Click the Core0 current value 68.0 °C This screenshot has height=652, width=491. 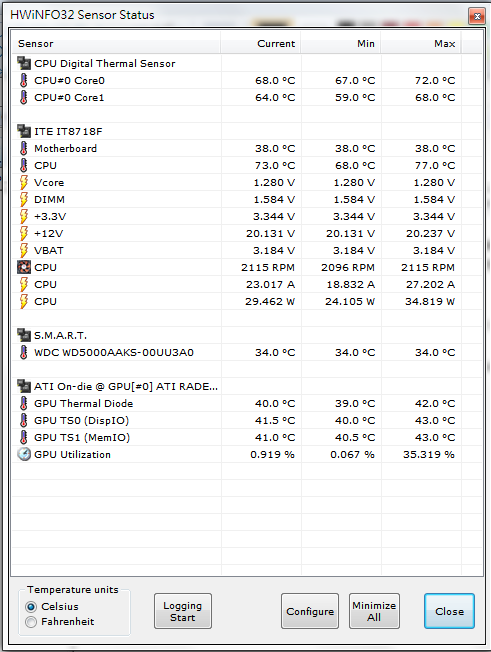275,81
